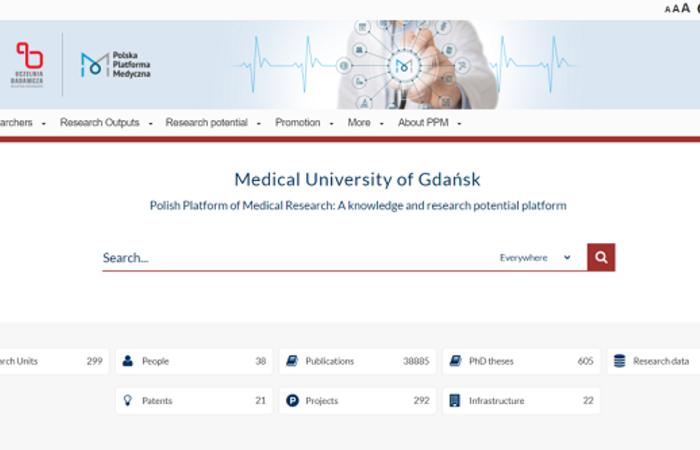
Task: Click the Polska Platforma Medyczna logo
Action: [x=116, y=65]
